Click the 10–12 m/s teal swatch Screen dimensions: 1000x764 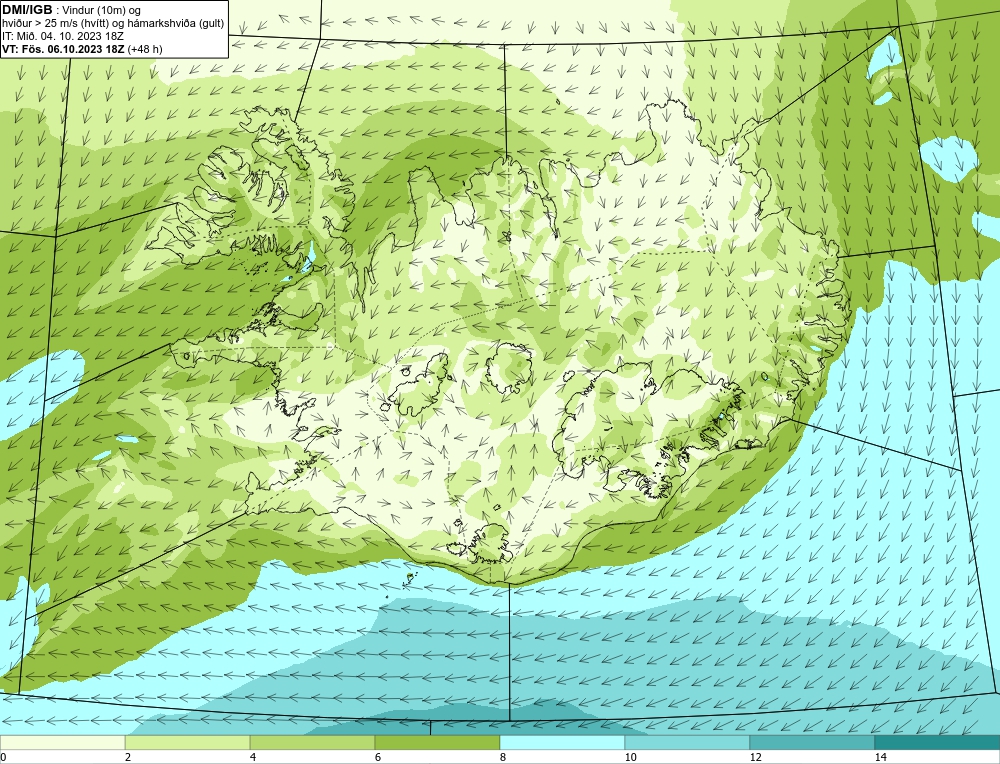tap(688, 742)
